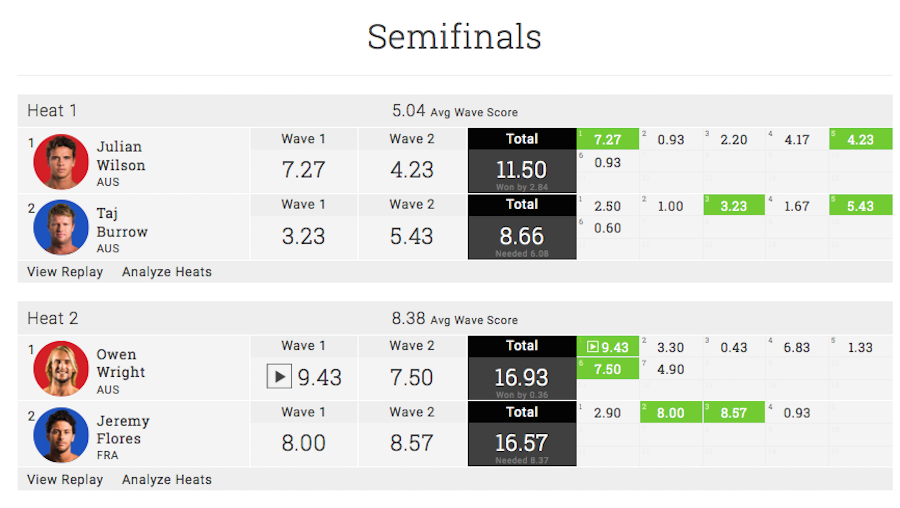Click the play icon in the green 9.43 score cell
The image size is (900, 508).
(x=592, y=347)
